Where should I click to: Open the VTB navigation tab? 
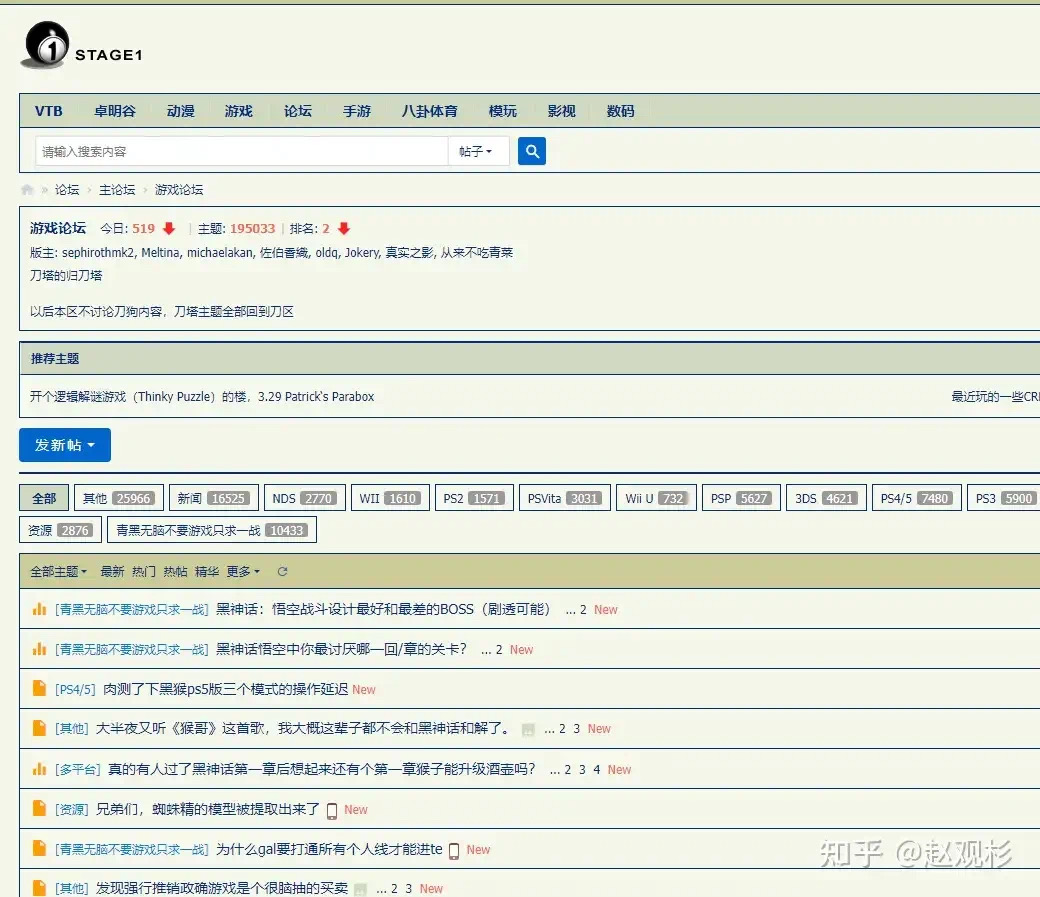(48, 111)
